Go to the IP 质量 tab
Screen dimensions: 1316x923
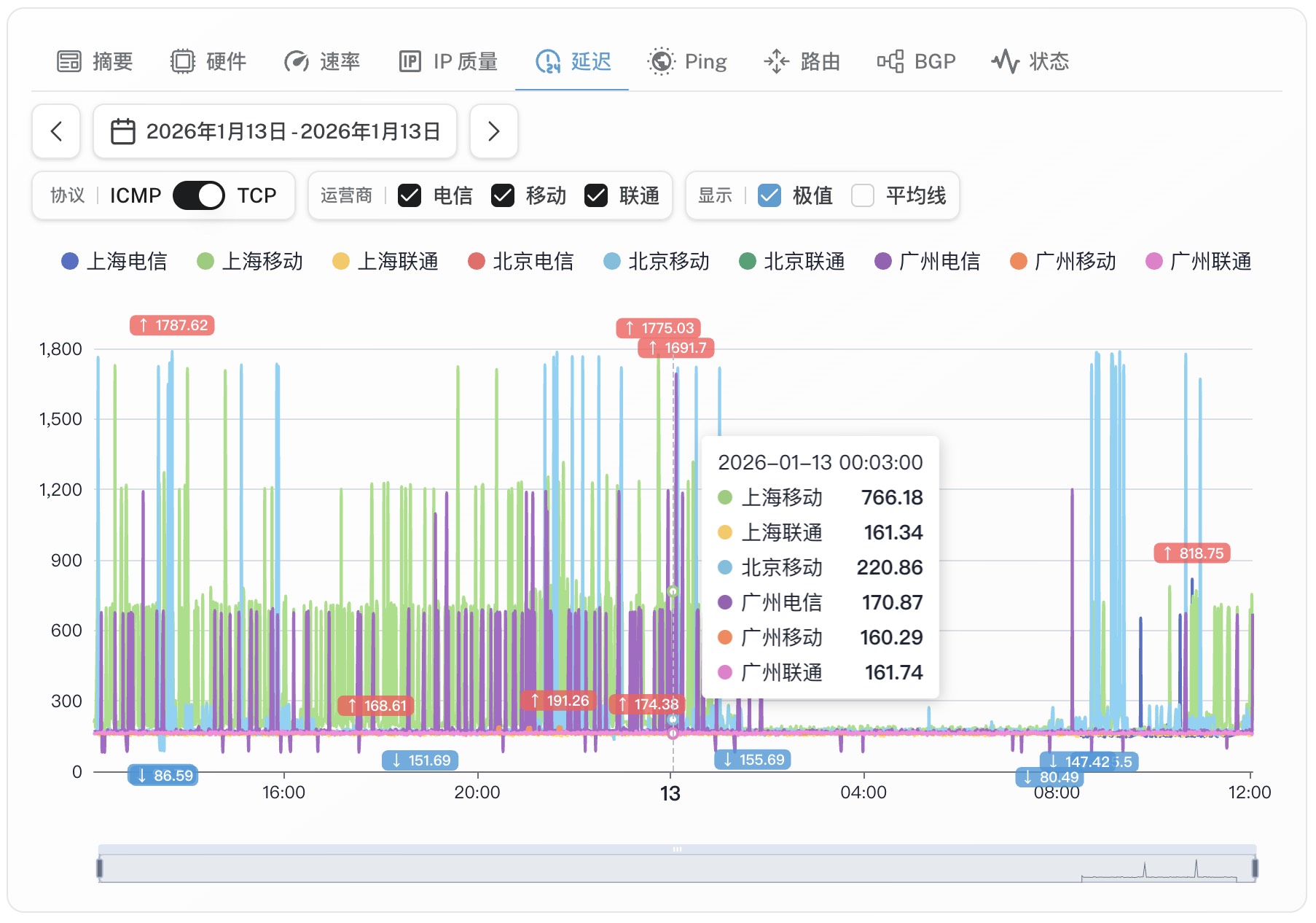(448, 61)
